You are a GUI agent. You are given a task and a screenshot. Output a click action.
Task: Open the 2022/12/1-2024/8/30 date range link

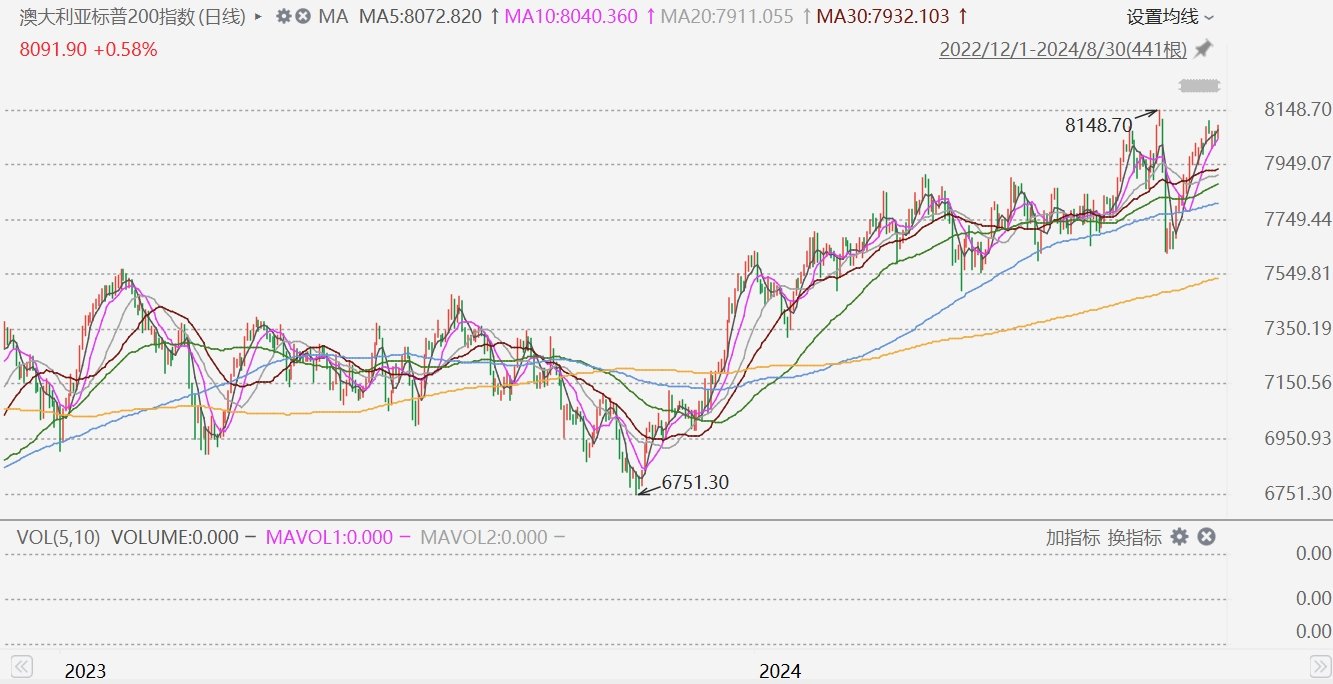[x=1063, y=49]
